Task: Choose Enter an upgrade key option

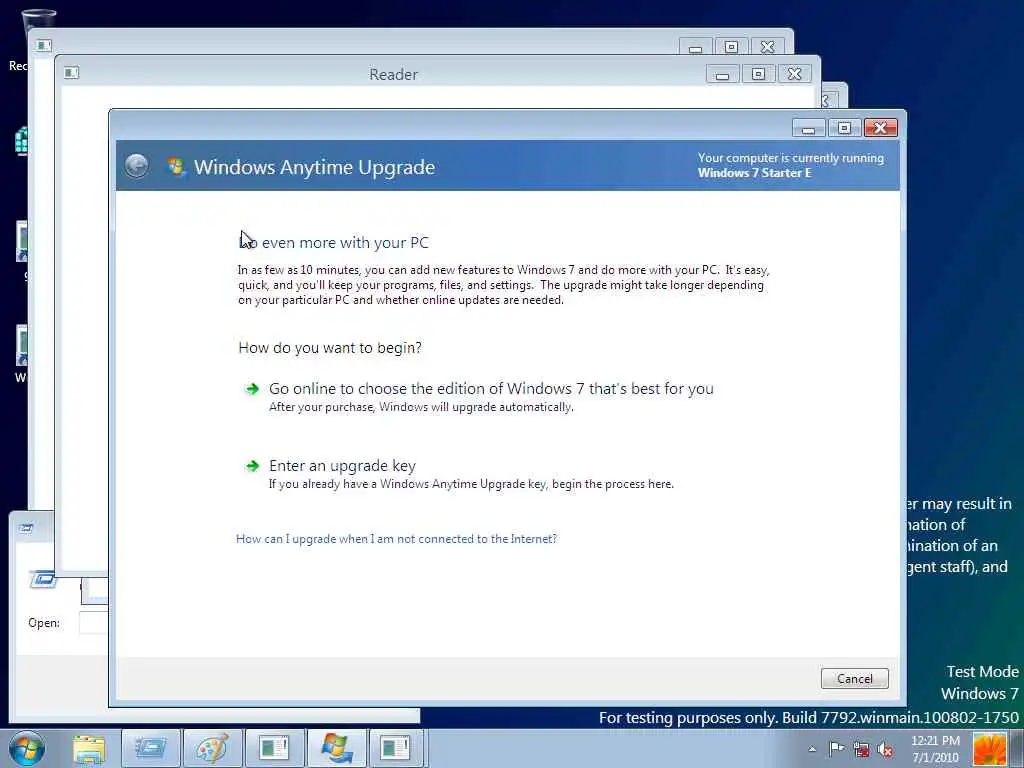Action: click(x=342, y=466)
